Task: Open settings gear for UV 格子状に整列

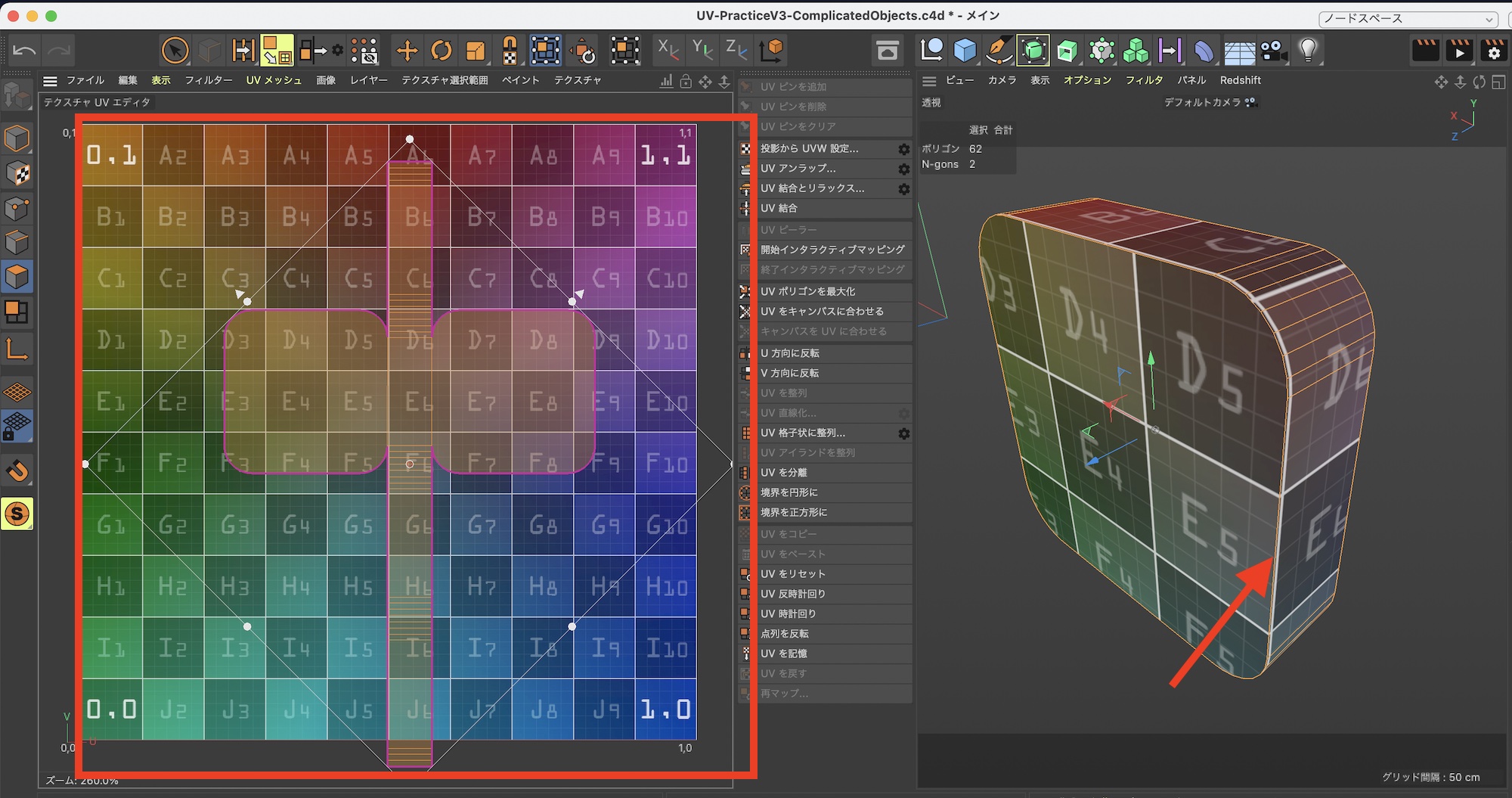Action: (x=903, y=433)
